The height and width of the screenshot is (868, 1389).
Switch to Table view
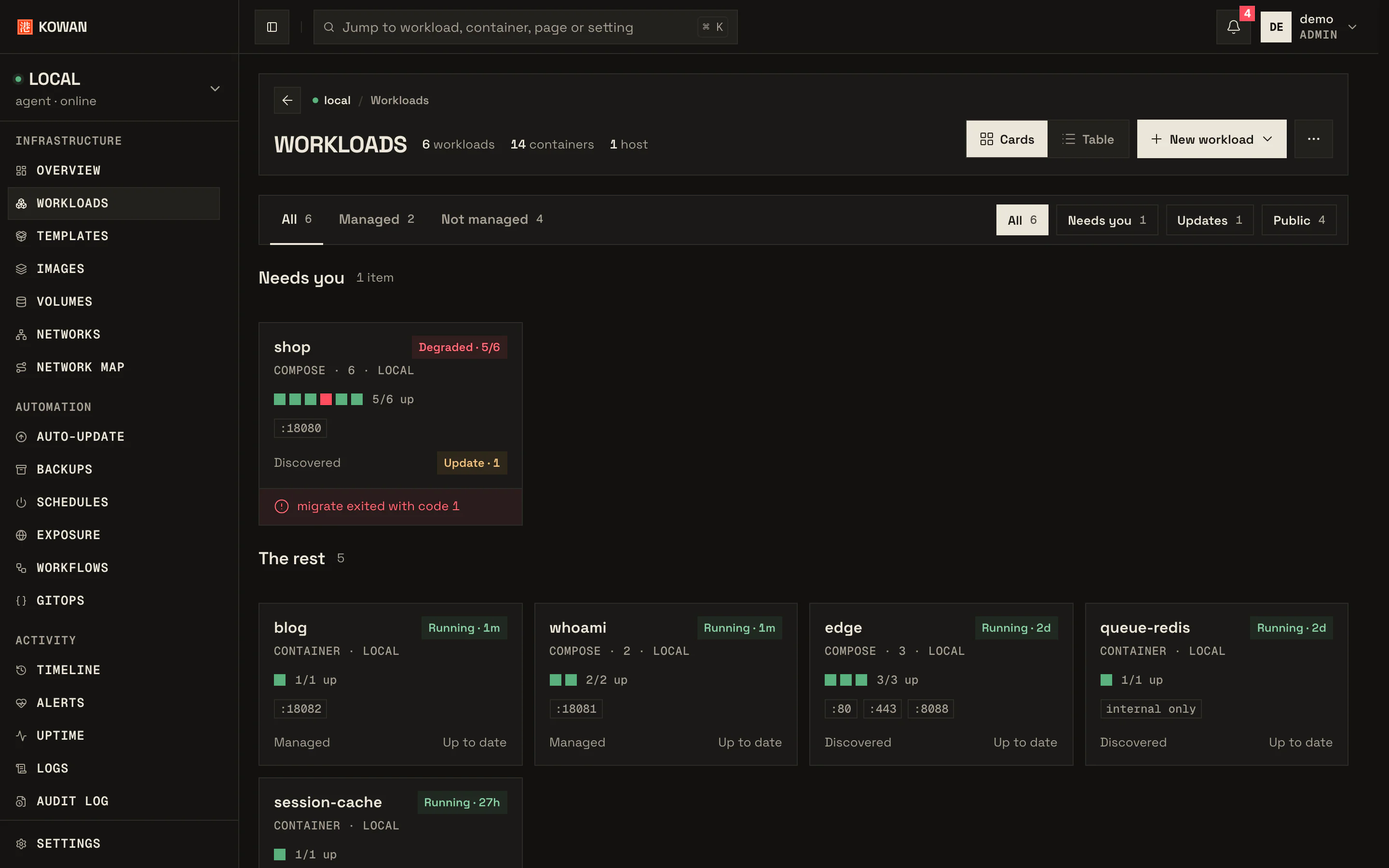point(1088,139)
